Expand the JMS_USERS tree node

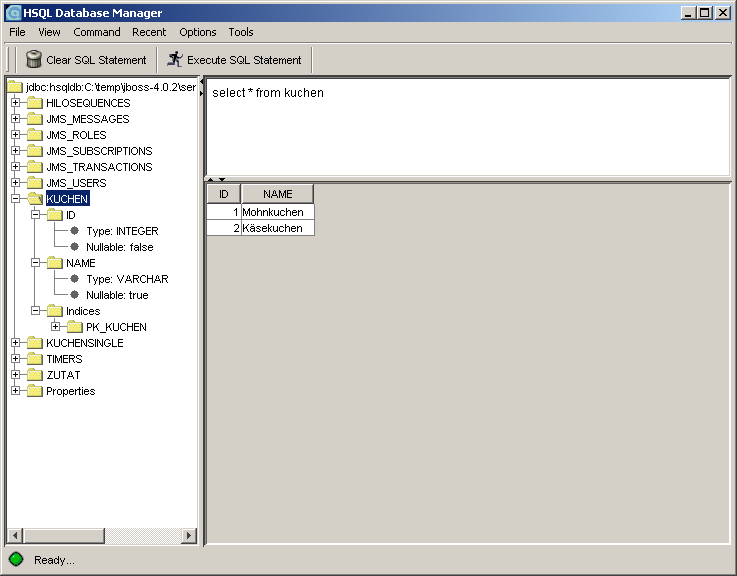(16, 182)
